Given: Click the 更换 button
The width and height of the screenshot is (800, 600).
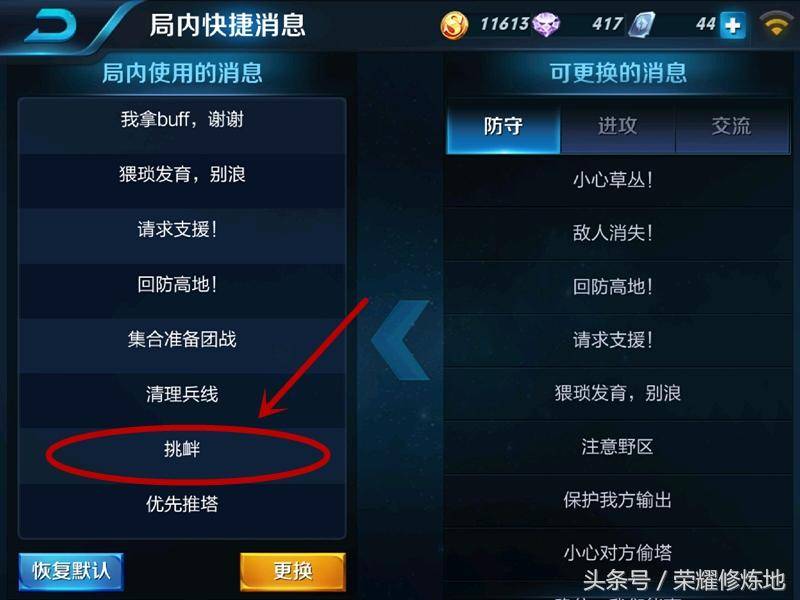Looking at the screenshot, I should (293, 571).
